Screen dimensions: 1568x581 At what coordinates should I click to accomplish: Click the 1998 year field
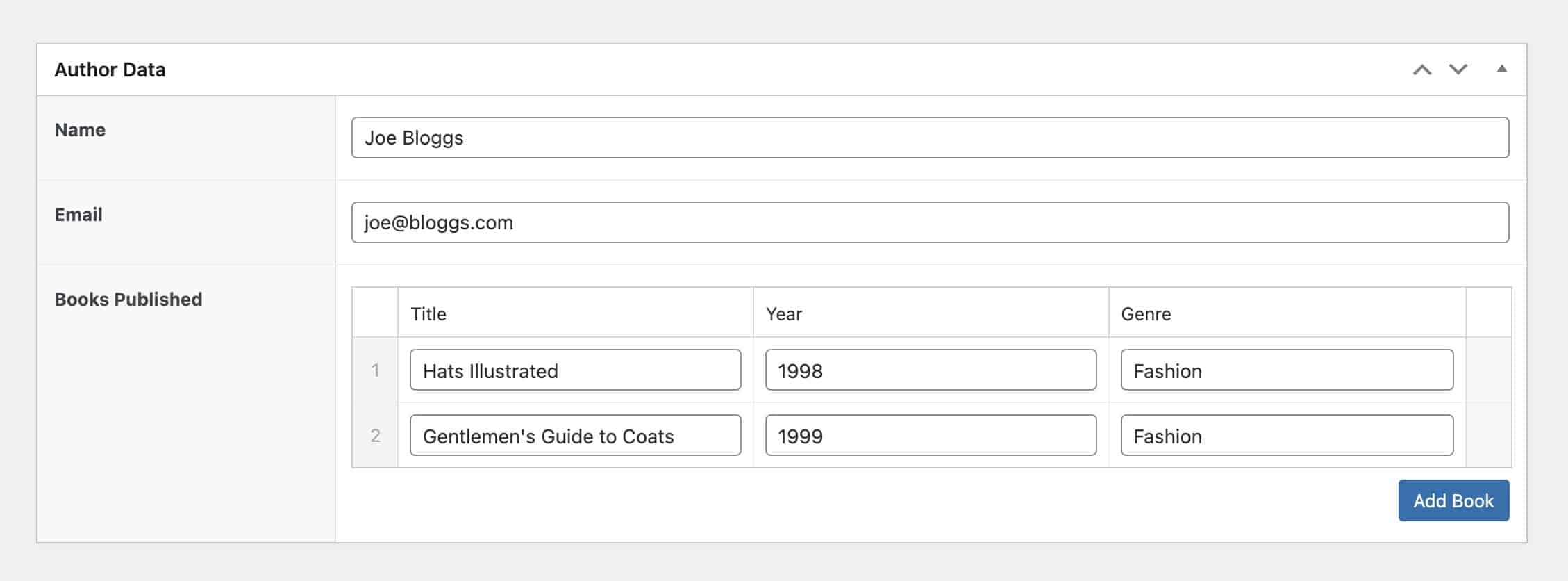[930, 370]
